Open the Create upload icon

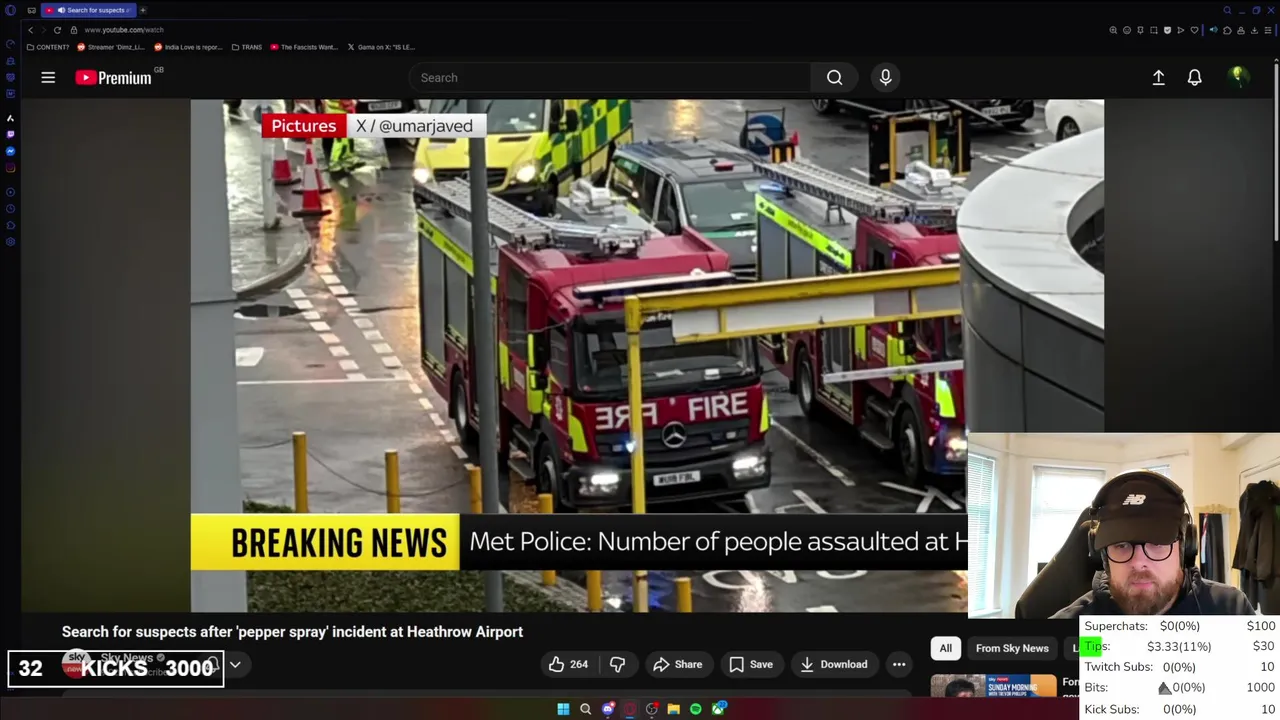(x=1158, y=77)
